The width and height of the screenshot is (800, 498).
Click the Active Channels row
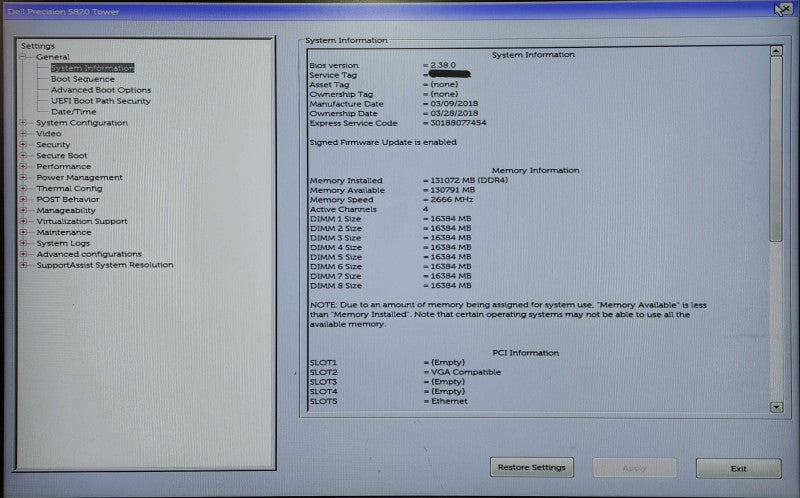pos(369,209)
